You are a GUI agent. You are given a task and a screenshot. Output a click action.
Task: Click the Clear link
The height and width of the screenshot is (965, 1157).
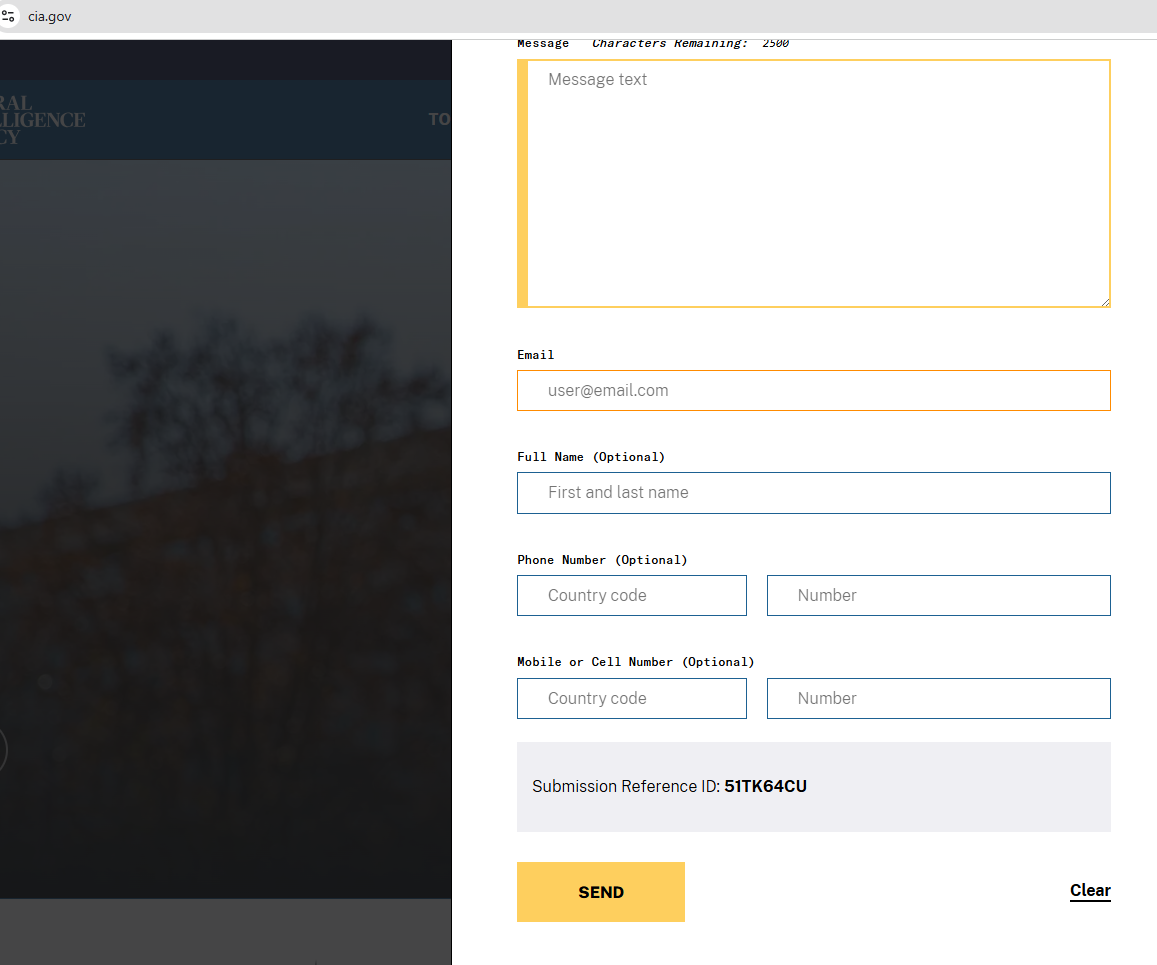pos(1090,890)
